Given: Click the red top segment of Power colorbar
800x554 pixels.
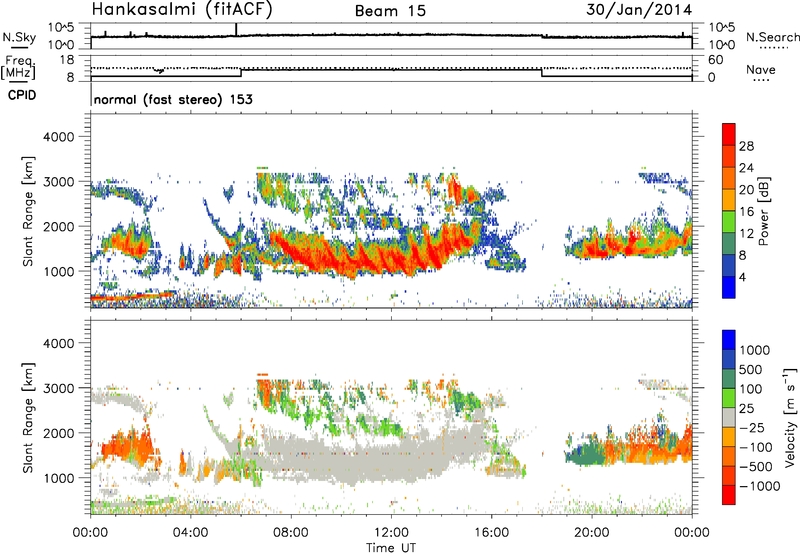Looking at the screenshot, I should click(729, 134).
